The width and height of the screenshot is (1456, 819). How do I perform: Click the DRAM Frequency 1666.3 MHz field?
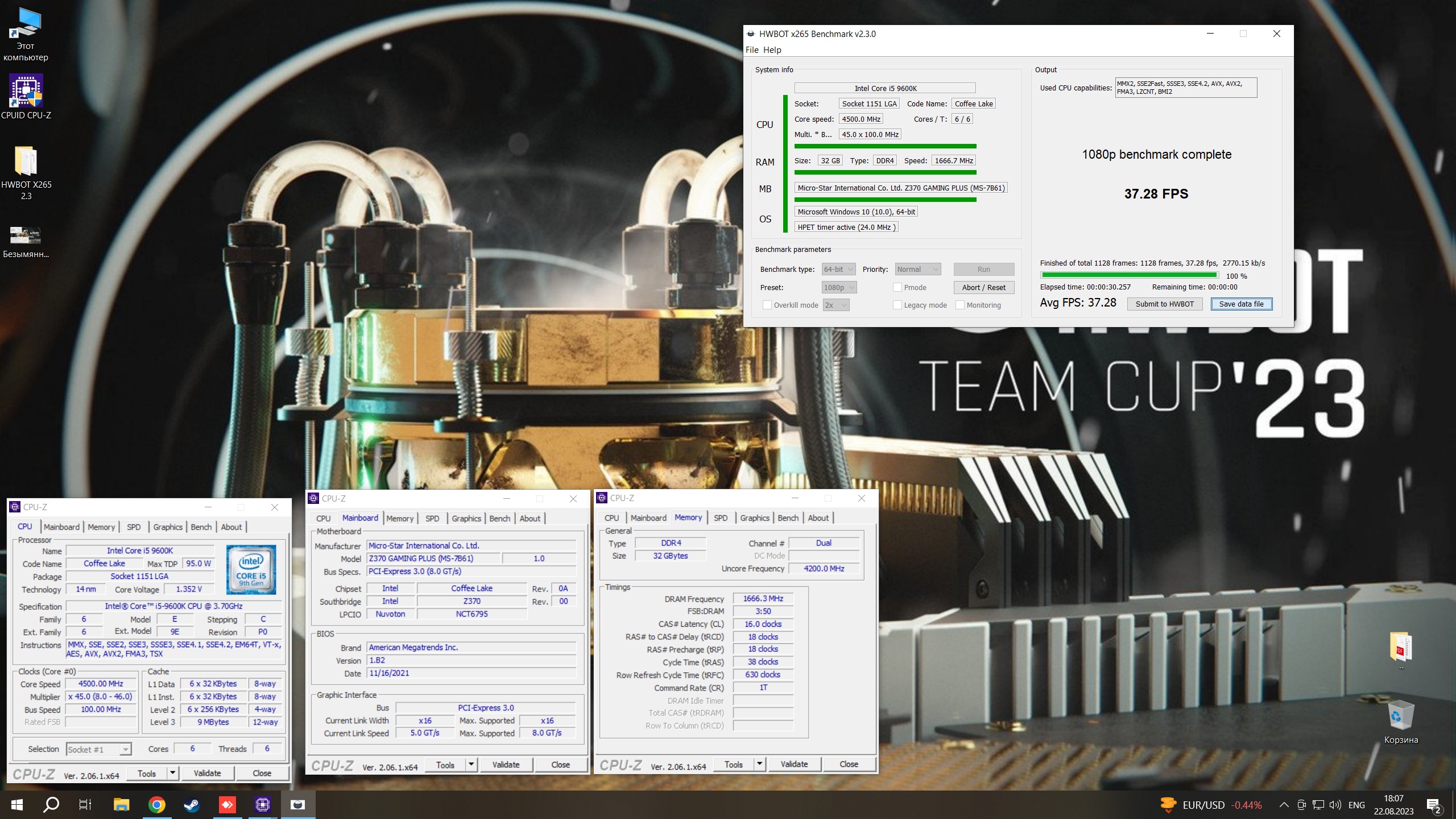pos(763,598)
